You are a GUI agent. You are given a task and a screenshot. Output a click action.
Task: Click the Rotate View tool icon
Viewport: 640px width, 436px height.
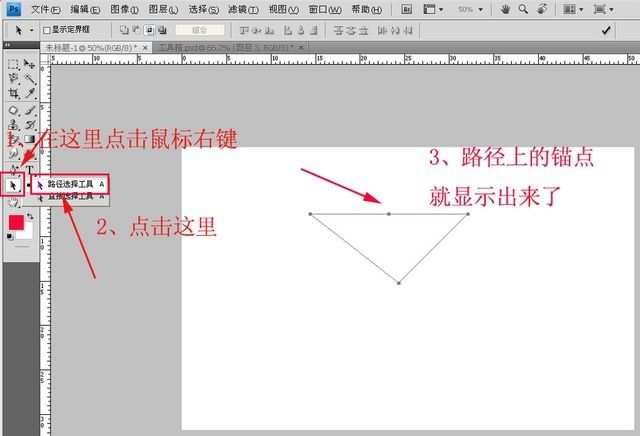click(542, 9)
